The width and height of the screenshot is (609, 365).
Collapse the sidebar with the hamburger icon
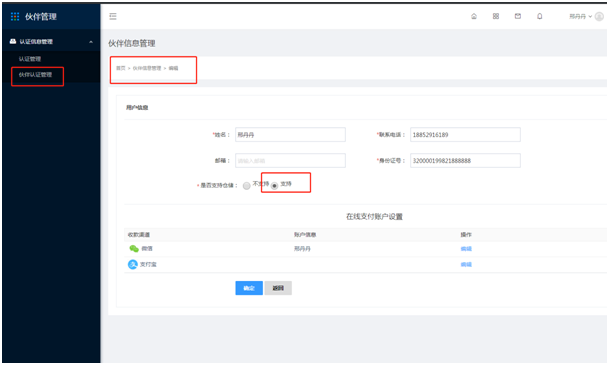(113, 16)
